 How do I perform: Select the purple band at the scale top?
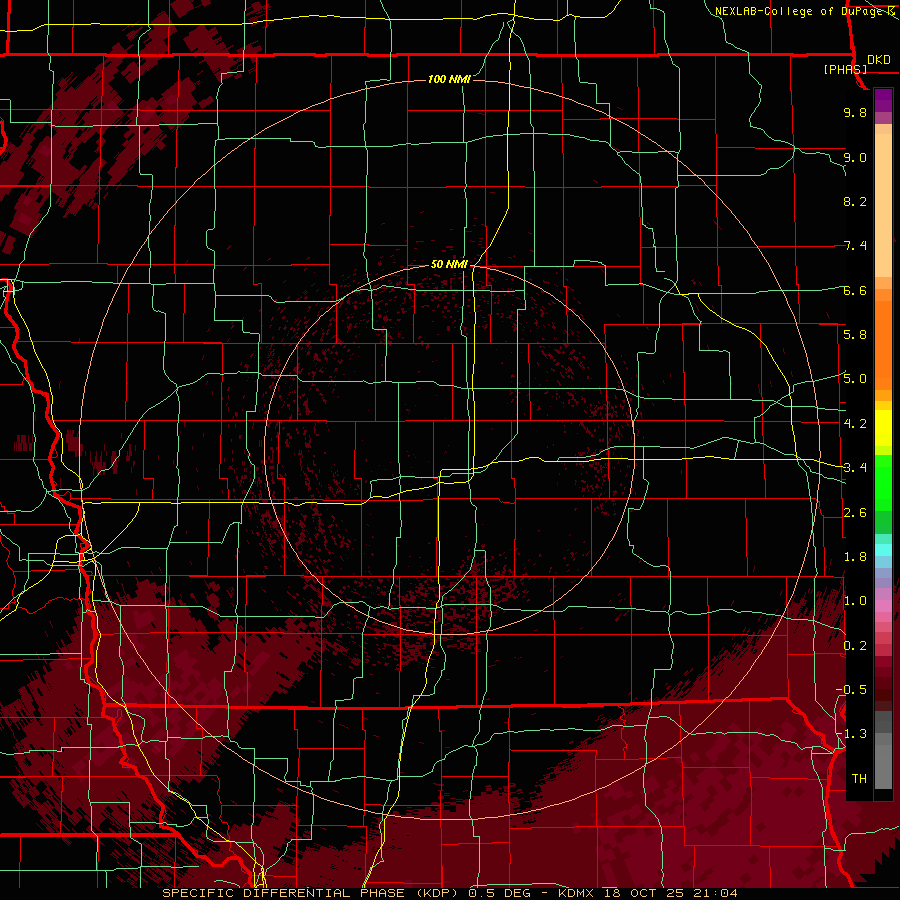pos(883,100)
